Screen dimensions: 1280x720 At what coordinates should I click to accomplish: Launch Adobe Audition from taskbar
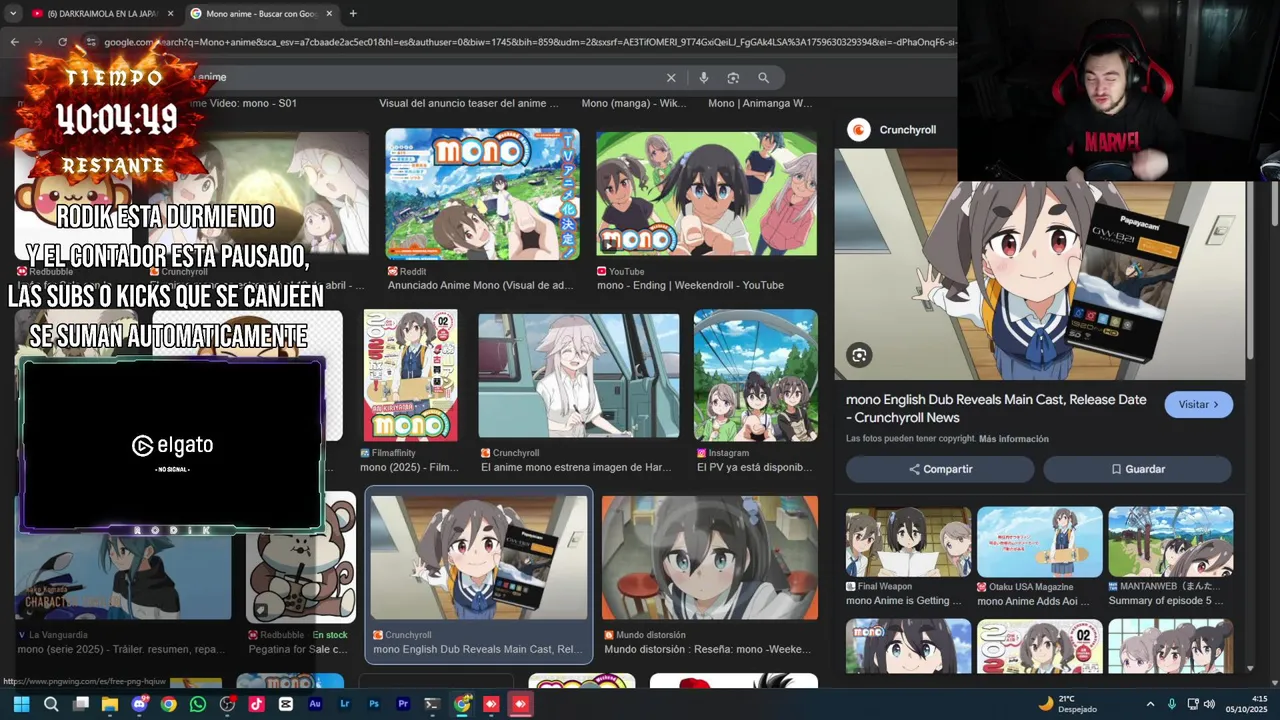(x=315, y=704)
